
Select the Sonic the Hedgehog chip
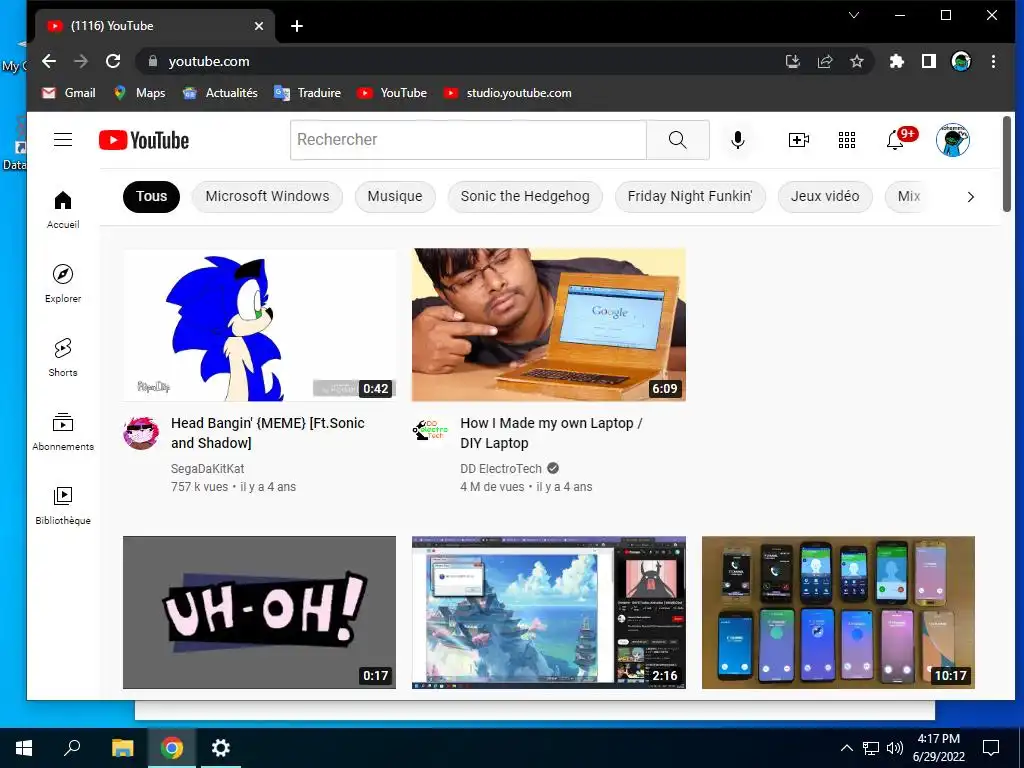pos(525,197)
